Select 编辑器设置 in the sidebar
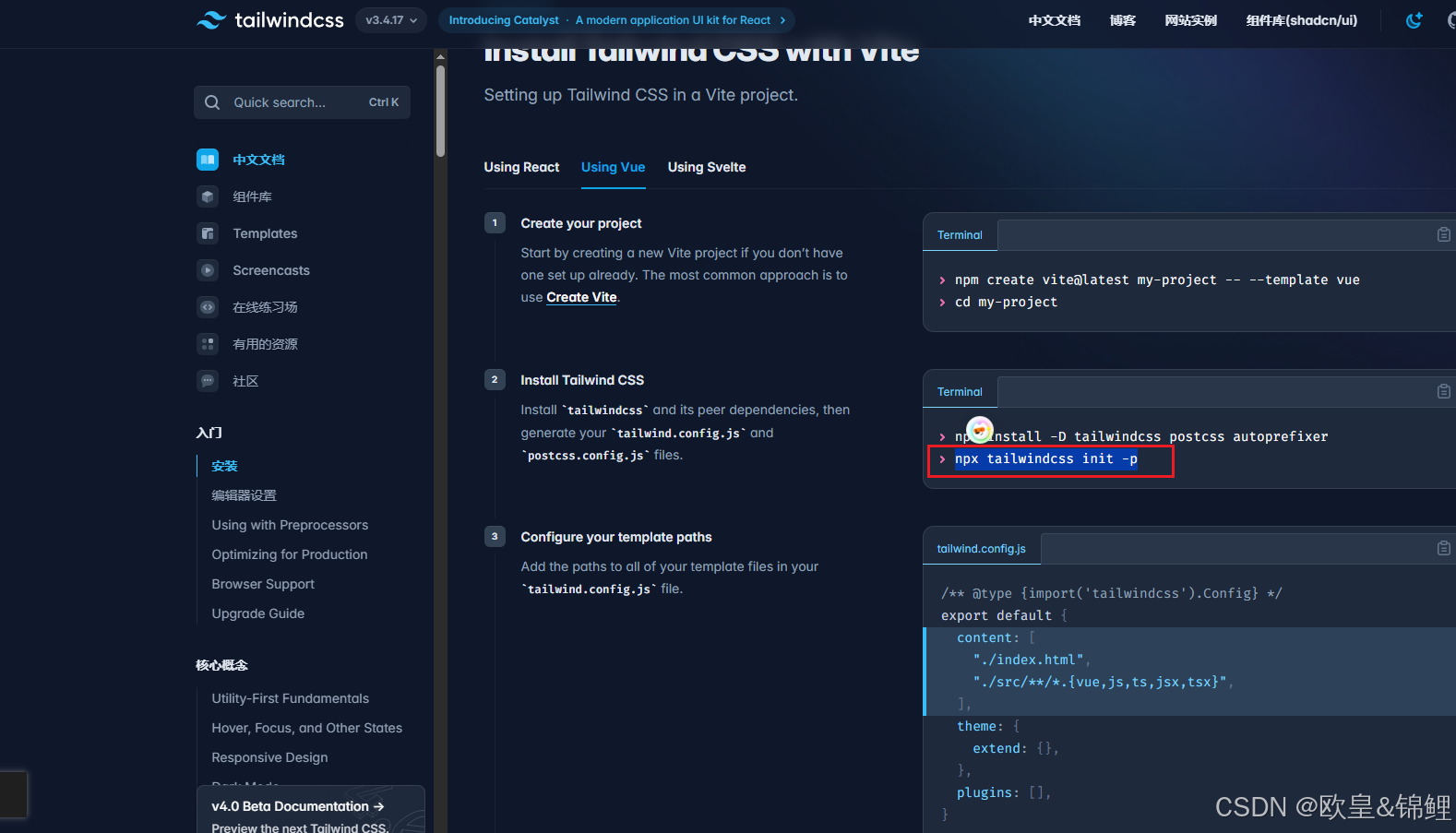This screenshot has height=833, width=1456. tap(244, 495)
